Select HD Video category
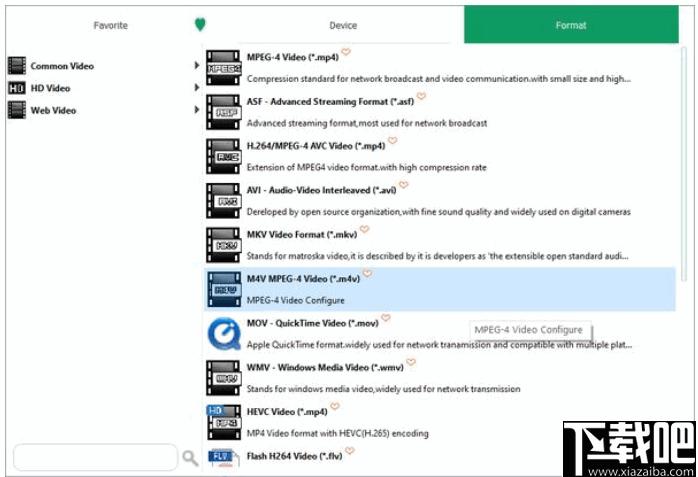Screen dimensions: 698x477 [x=50, y=88]
